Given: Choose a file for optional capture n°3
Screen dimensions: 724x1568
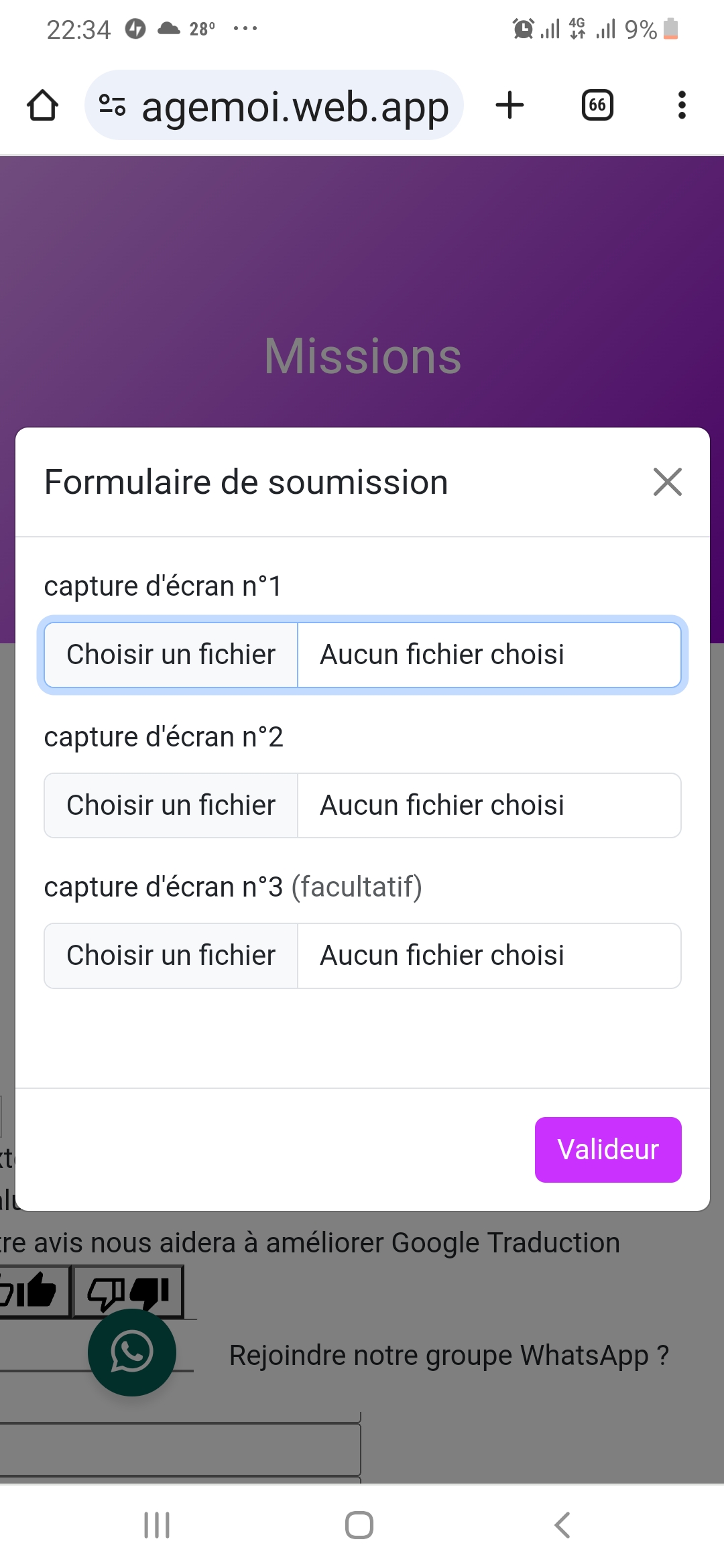Looking at the screenshot, I should click(171, 956).
